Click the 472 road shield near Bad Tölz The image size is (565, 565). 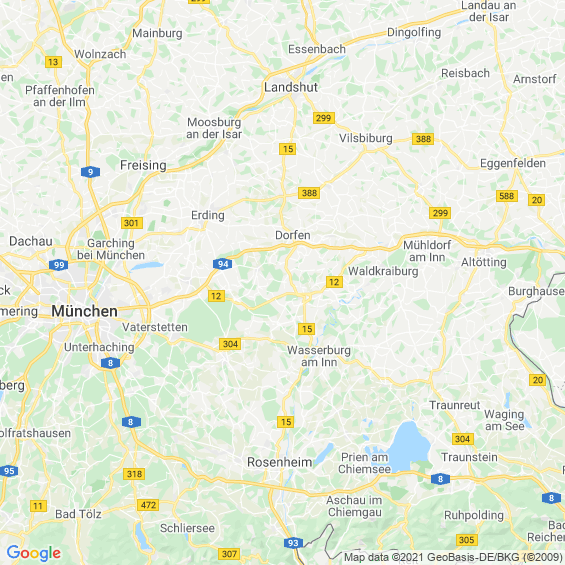[x=148, y=505]
